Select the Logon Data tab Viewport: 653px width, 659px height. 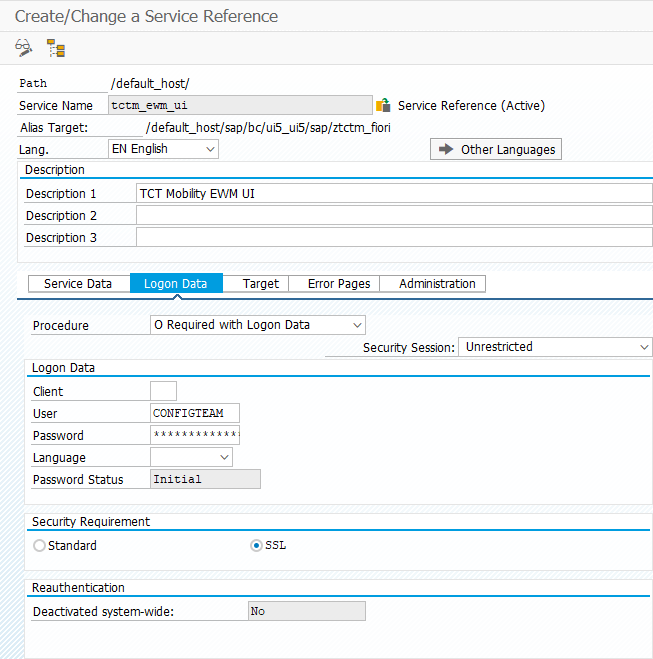coord(176,284)
